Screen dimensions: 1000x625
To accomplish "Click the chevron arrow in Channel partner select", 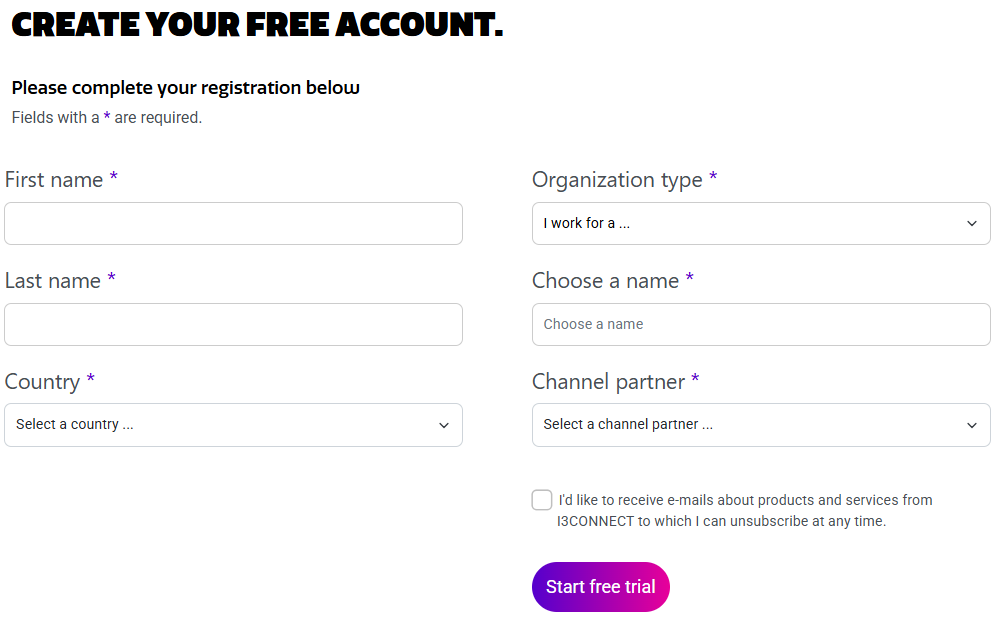I will [972, 425].
